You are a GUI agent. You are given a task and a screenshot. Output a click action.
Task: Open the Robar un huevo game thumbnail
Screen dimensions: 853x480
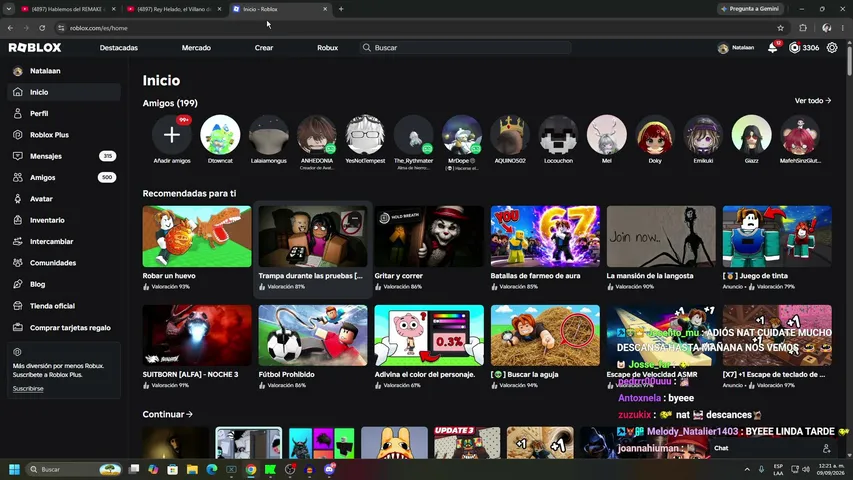click(197, 236)
